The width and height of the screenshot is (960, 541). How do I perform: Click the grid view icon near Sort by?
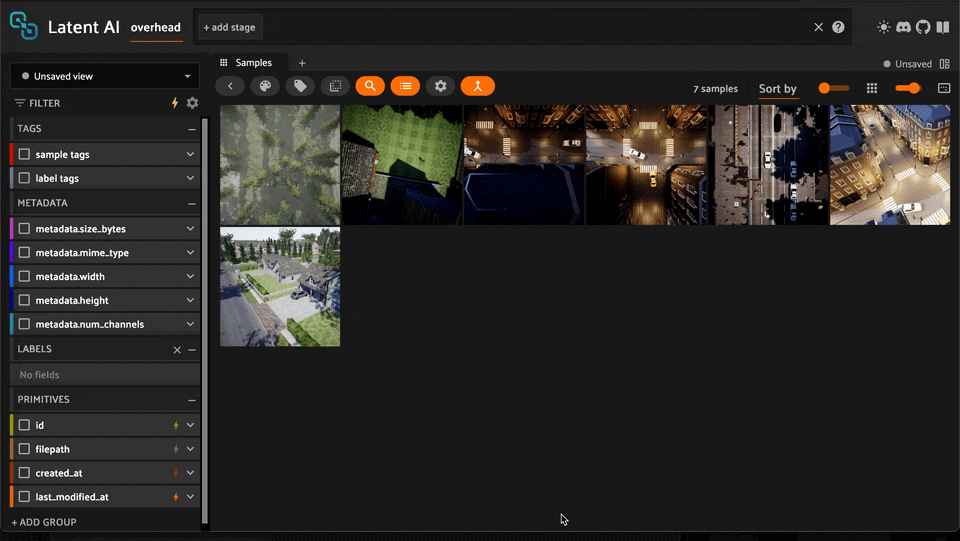coord(872,88)
